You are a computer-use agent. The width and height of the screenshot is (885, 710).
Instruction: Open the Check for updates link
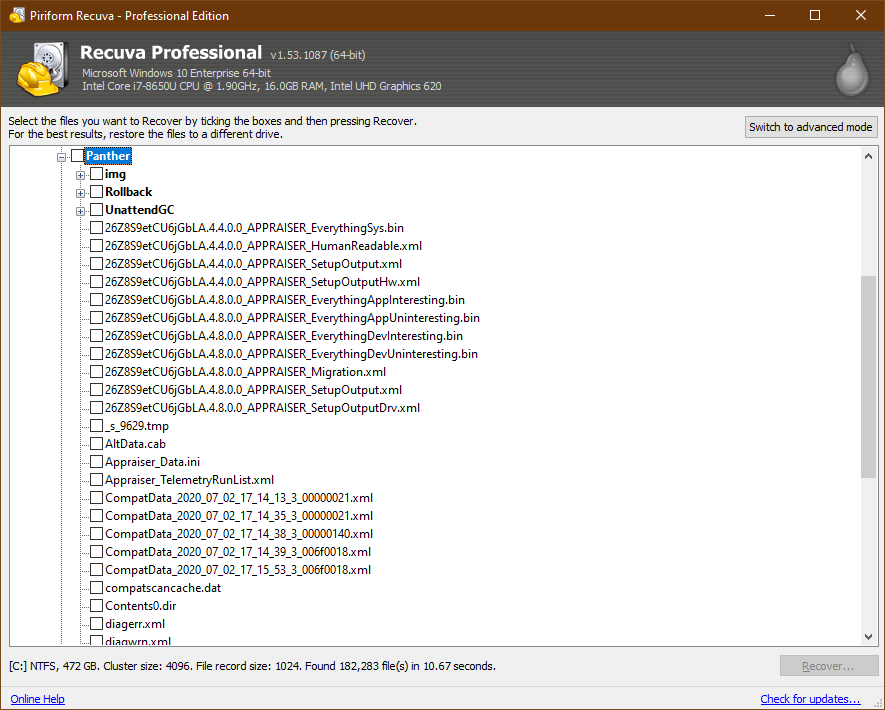coord(810,699)
